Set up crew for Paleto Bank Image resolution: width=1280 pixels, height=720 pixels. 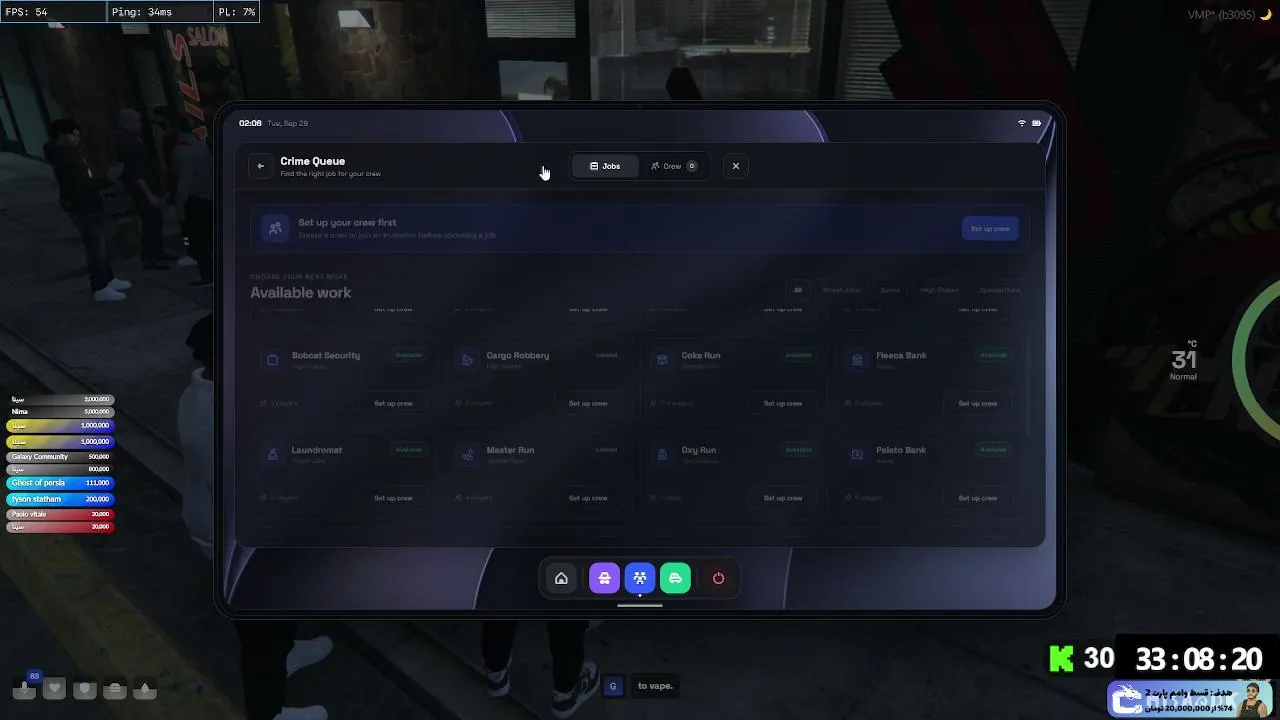pyautogui.click(x=978, y=498)
